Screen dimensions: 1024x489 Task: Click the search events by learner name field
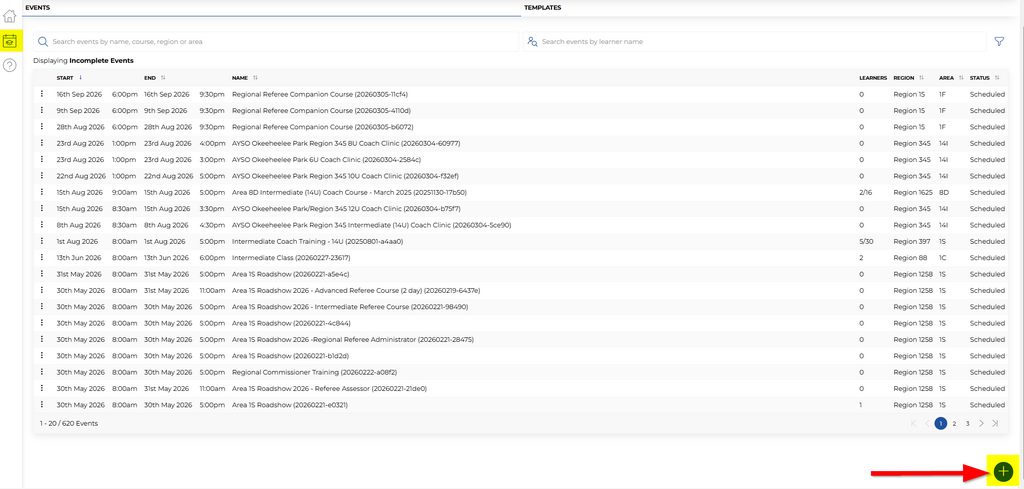point(760,42)
